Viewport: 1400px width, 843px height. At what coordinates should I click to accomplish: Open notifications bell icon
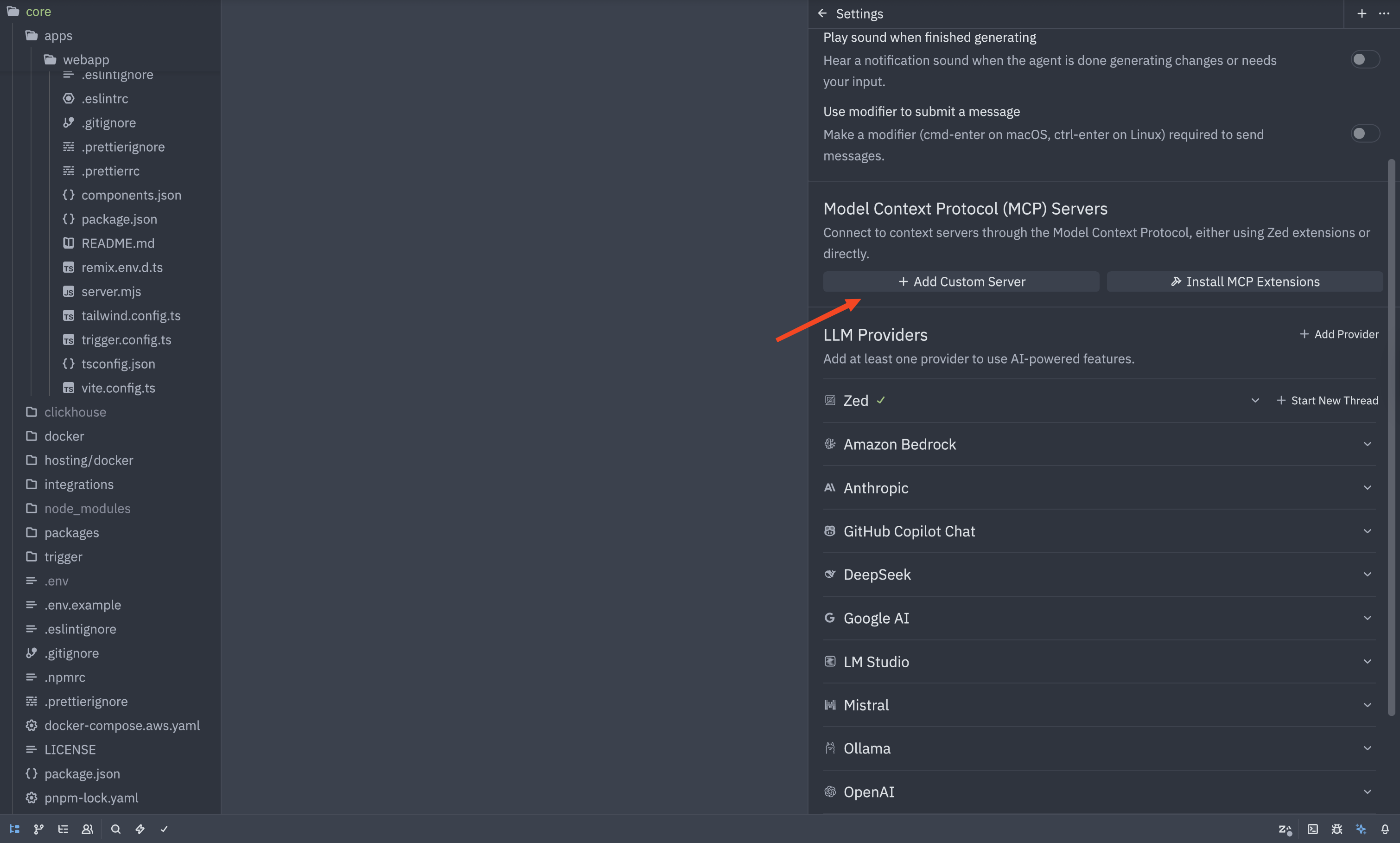click(1385, 829)
